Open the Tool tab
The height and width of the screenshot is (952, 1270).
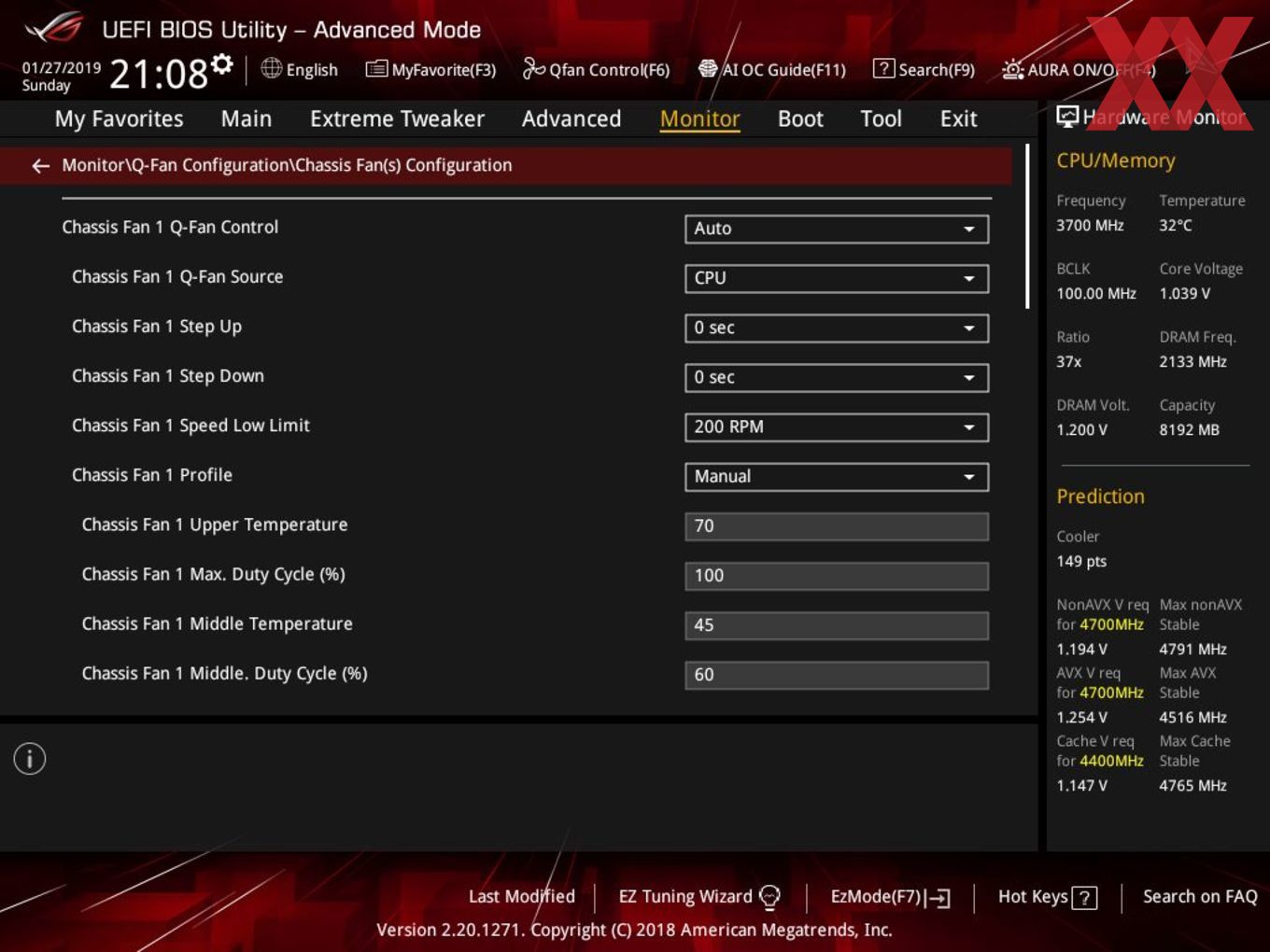881,119
